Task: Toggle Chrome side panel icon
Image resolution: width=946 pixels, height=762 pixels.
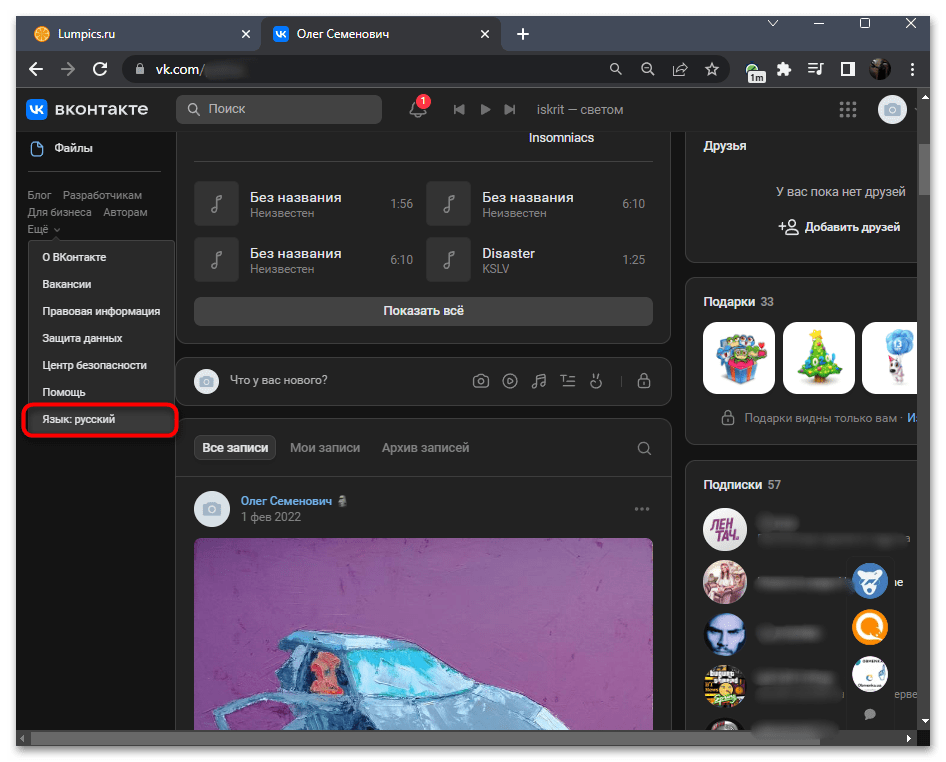Action: pyautogui.click(x=848, y=69)
